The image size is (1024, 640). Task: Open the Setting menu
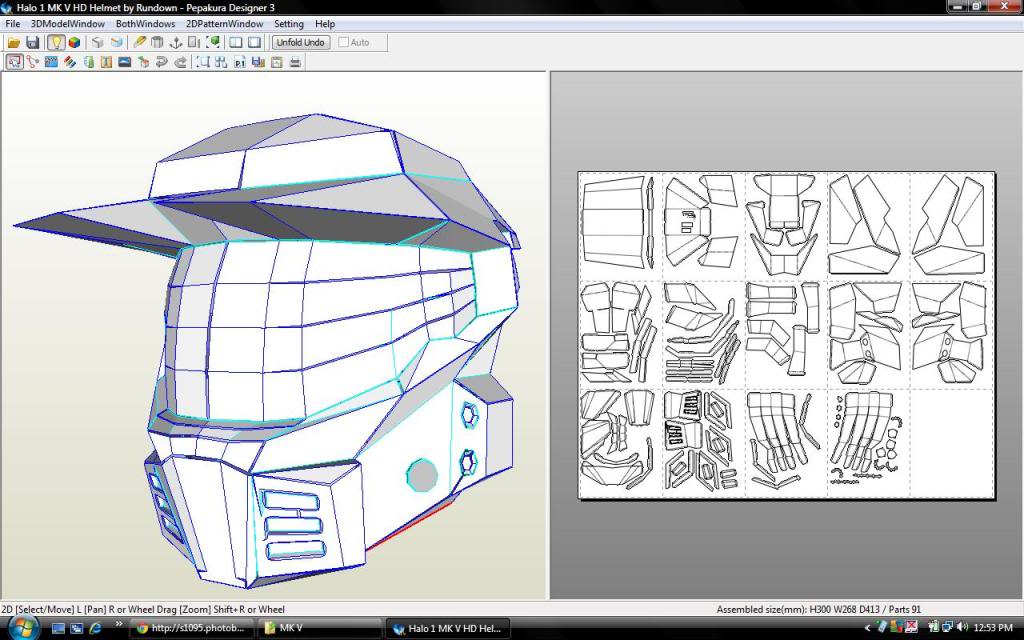click(x=289, y=24)
